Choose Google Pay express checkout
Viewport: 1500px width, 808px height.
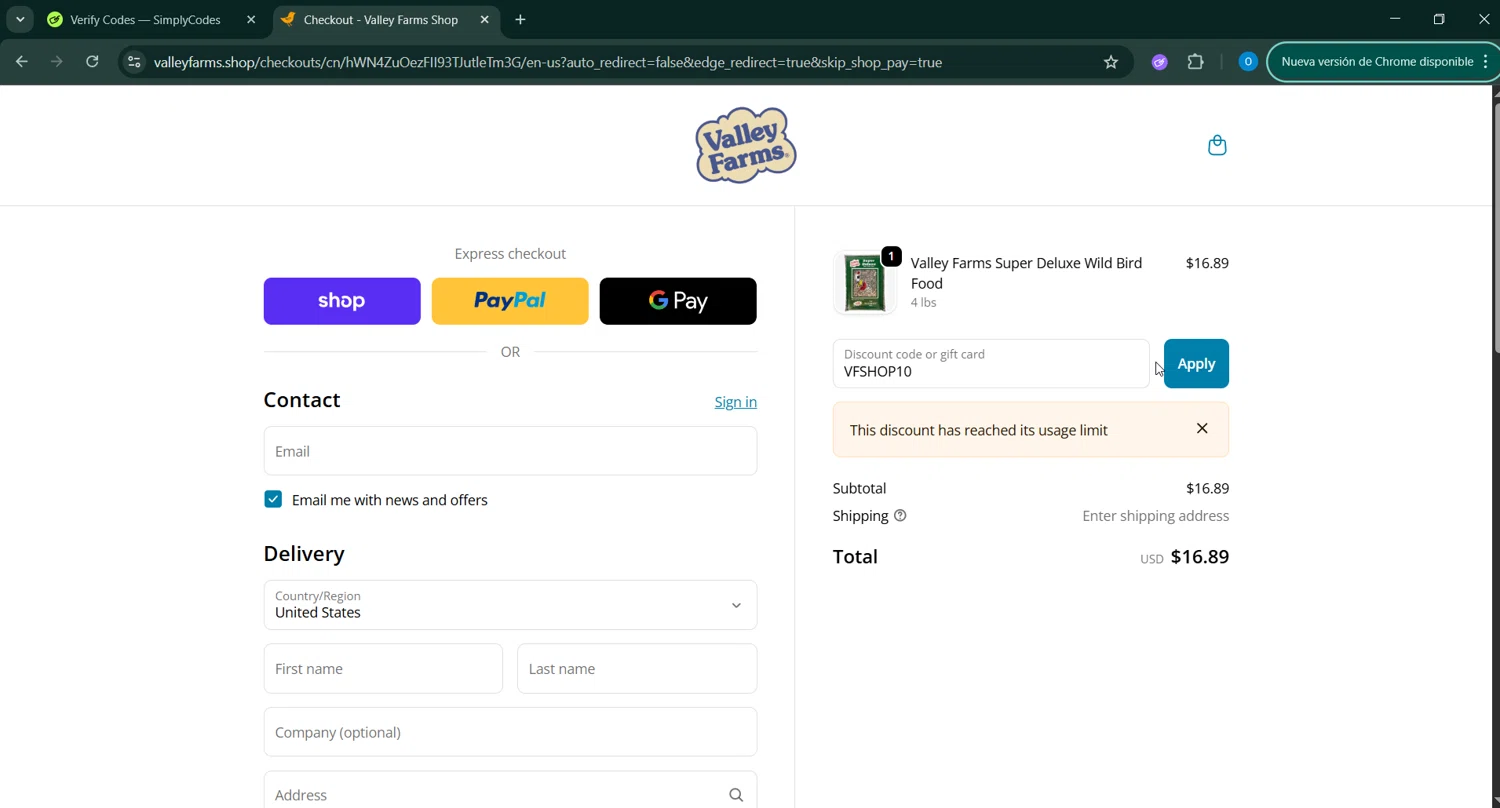pos(678,301)
